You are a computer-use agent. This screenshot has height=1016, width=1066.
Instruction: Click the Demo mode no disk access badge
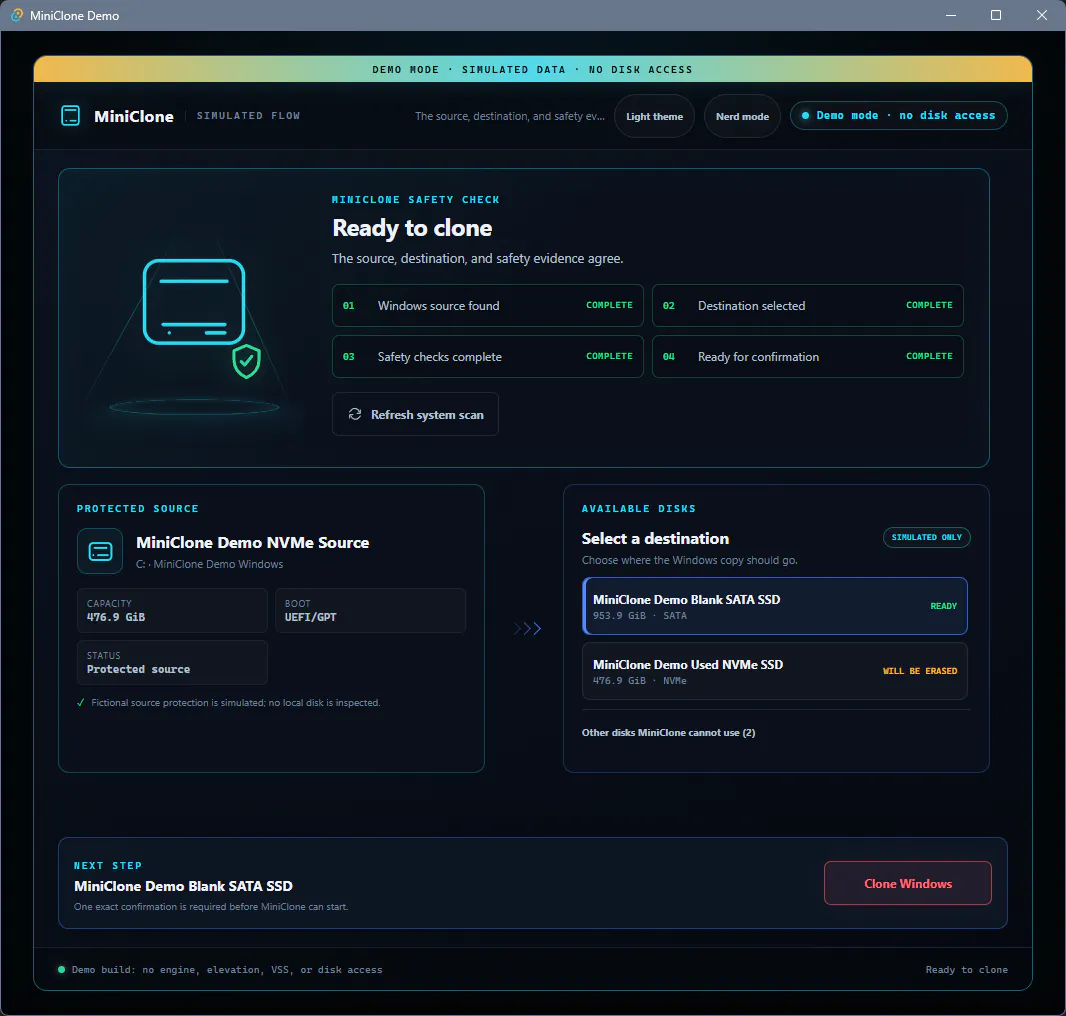898,116
